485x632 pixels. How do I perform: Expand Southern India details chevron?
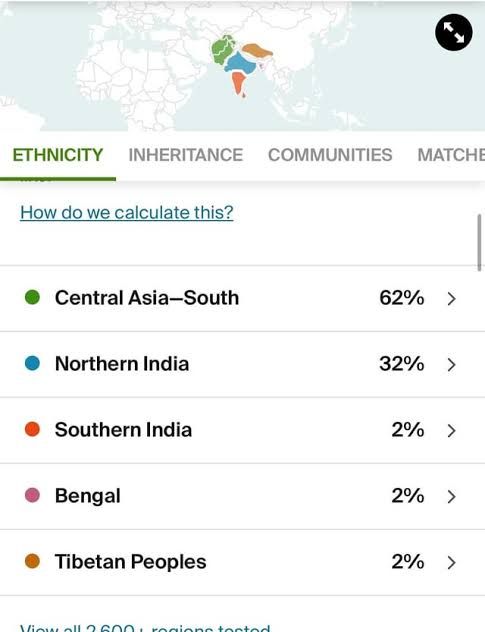click(x=452, y=430)
